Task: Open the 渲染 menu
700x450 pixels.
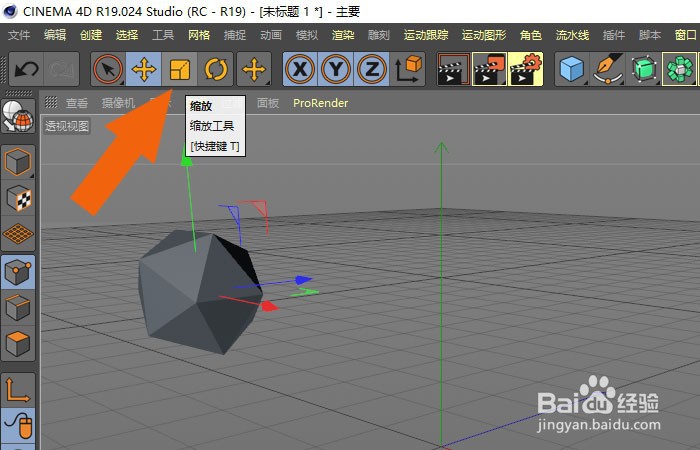Action: 343,35
